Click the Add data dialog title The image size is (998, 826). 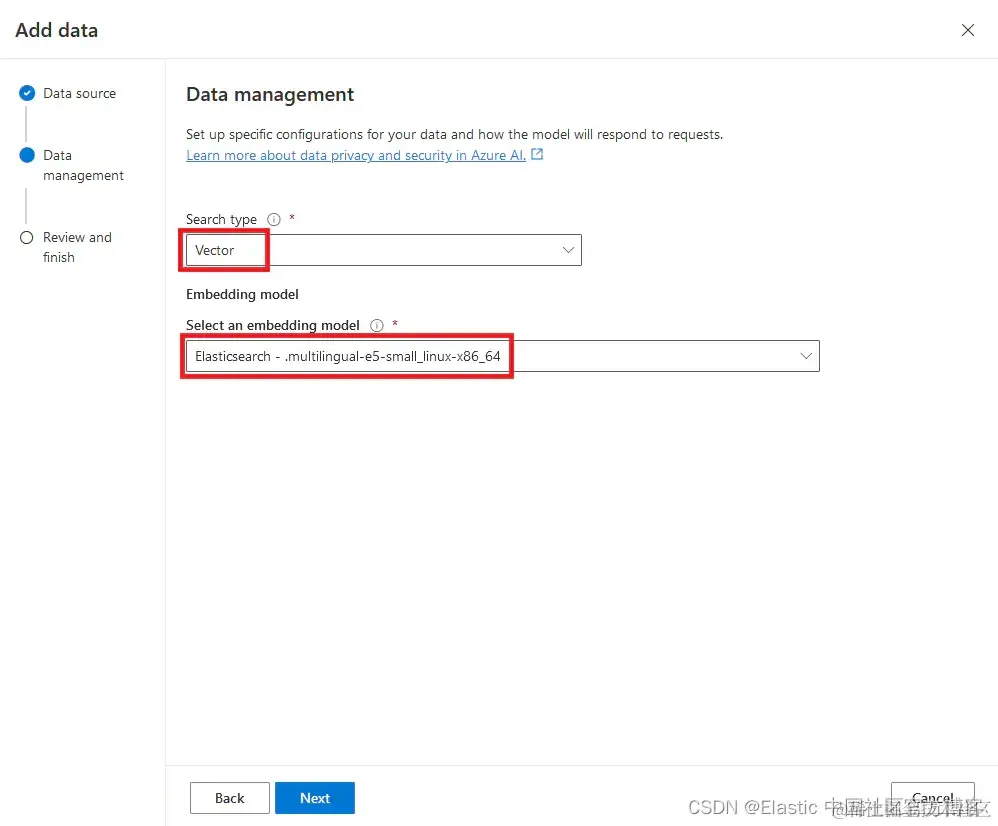57,31
